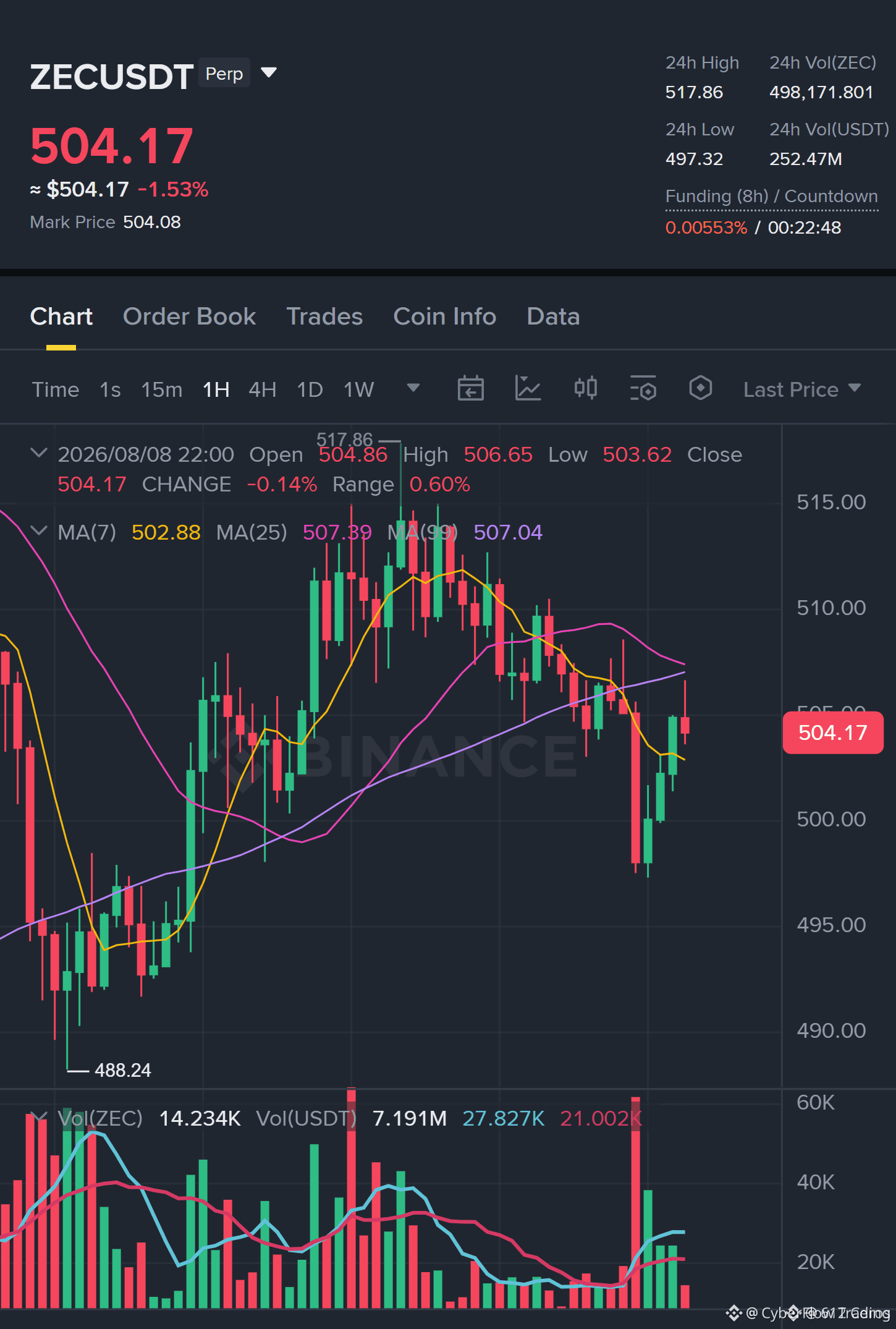
Task: Open Funding (8h) / Countdown details
Action: click(772, 197)
